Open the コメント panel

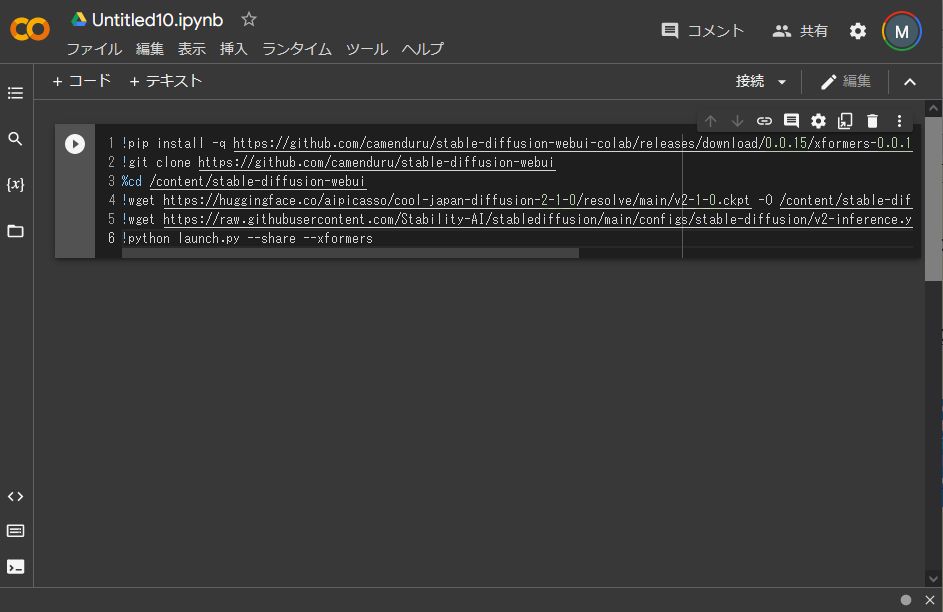pos(702,31)
